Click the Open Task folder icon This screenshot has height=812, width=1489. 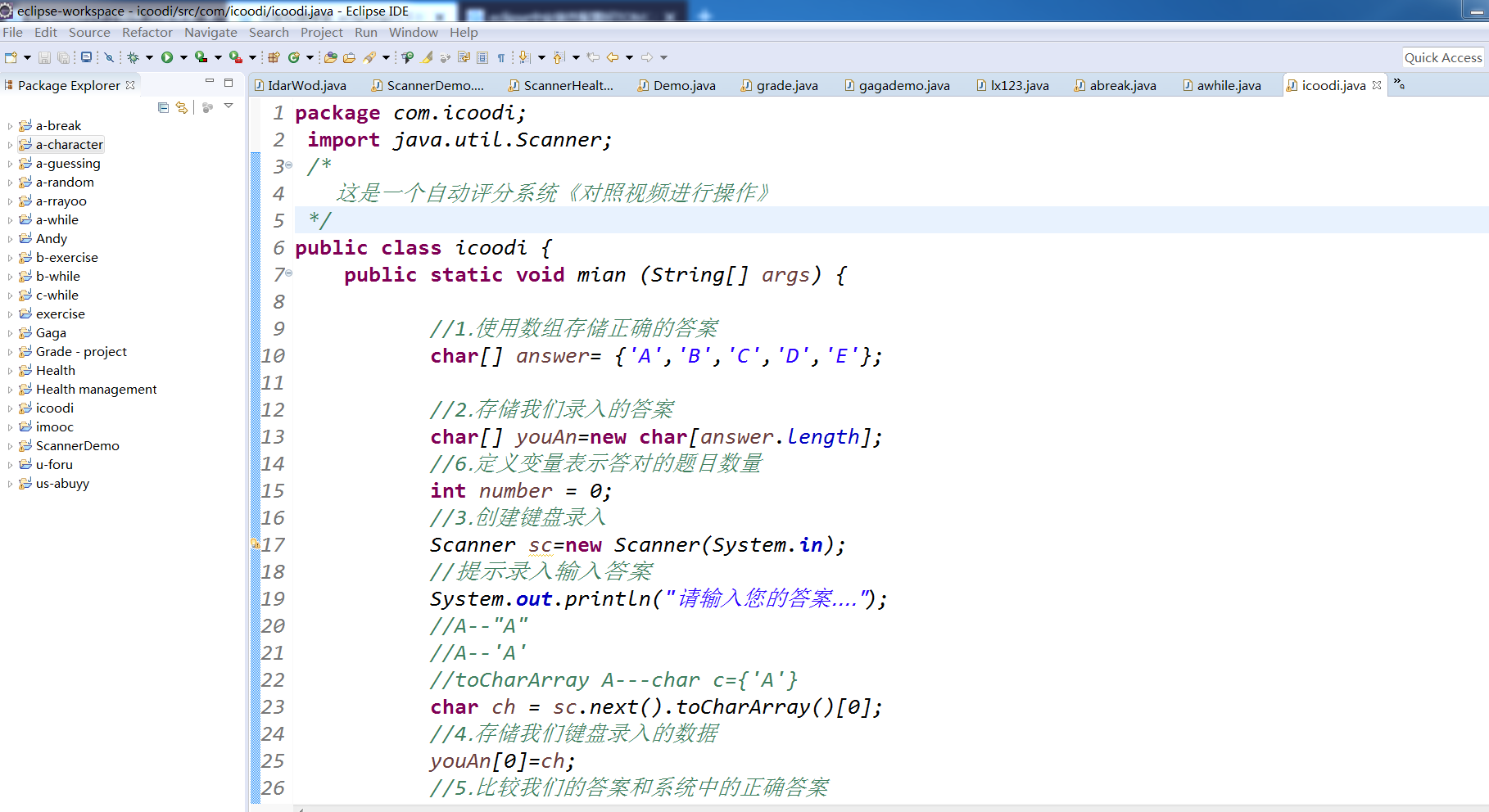349,57
